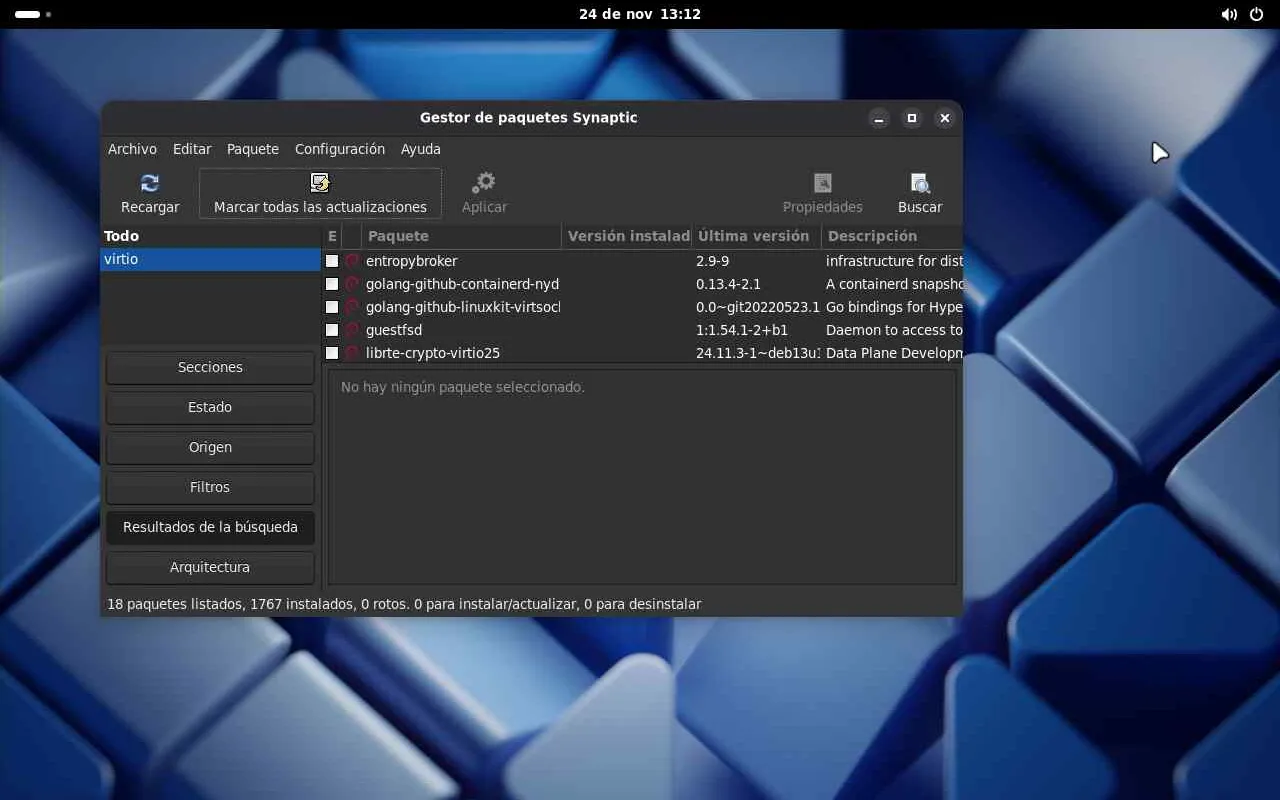This screenshot has width=1280, height=800.
Task: Open the volume control in the top bar
Action: click(x=1229, y=15)
